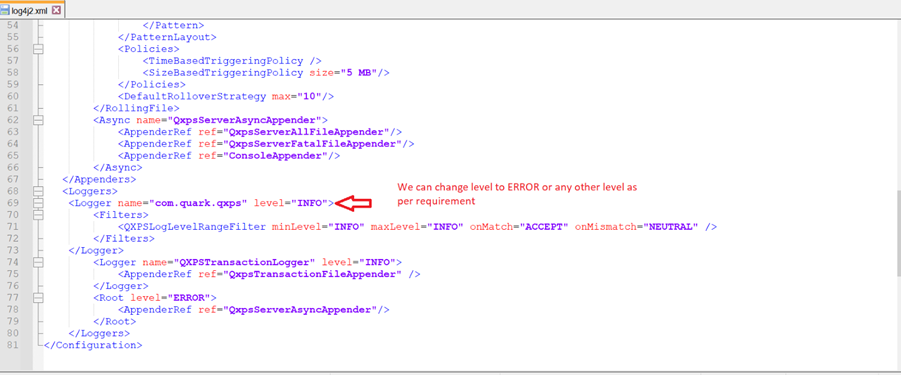The width and height of the screenshot is (901, 375).
Task: Click closing </Loggers> tag on line 80
Action: pos(99,334)
